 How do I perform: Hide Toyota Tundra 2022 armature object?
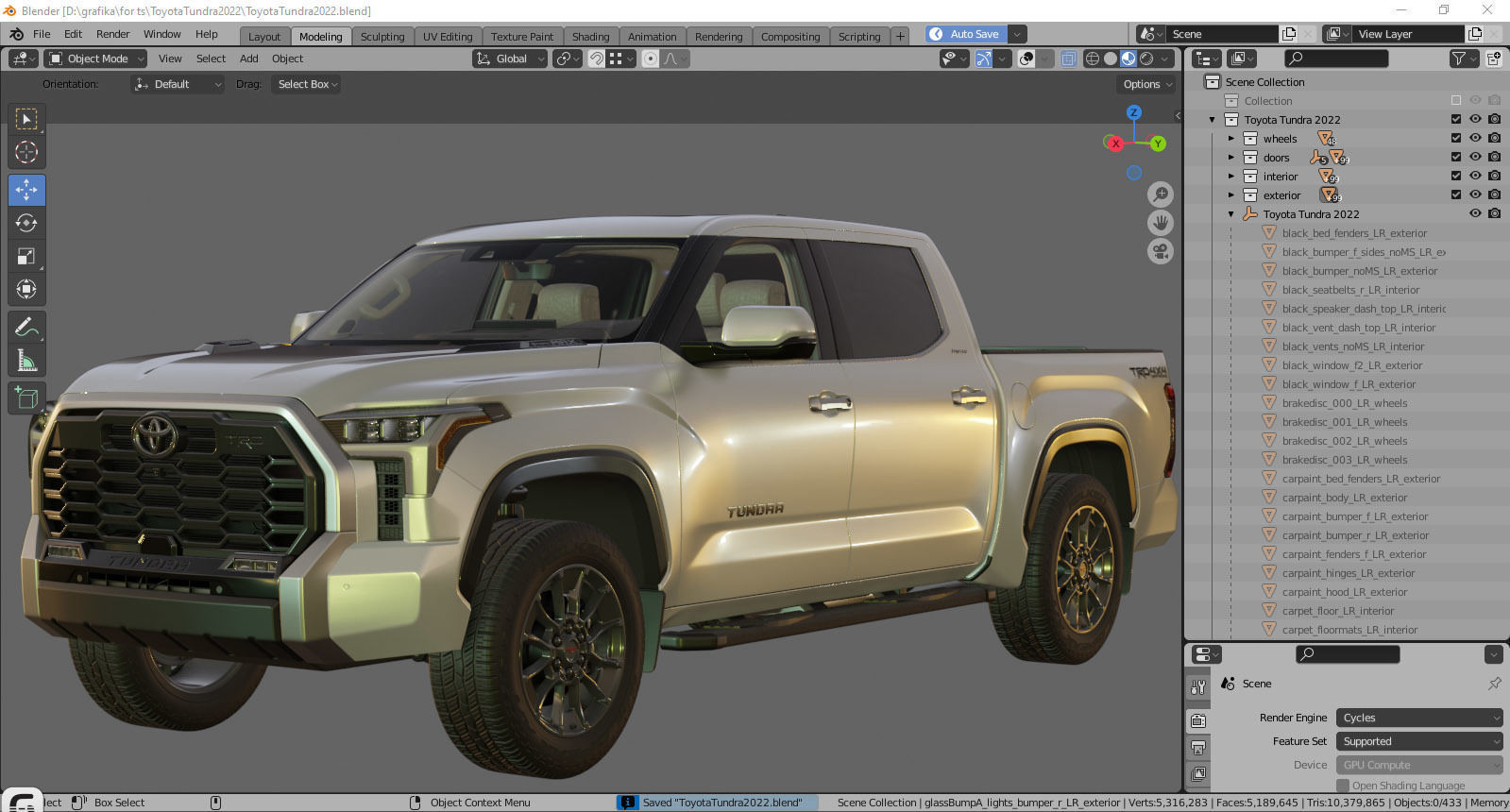click(1475, 213)
